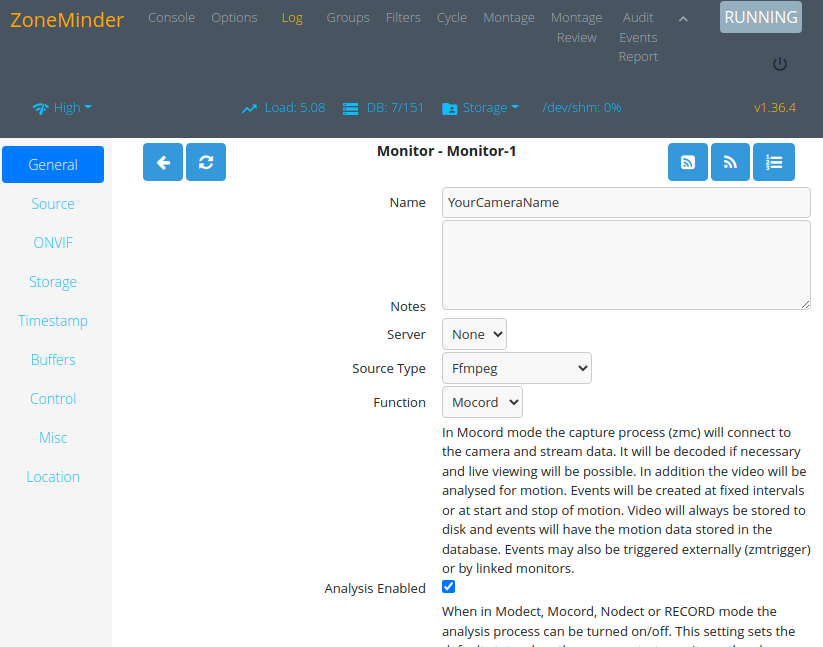Click the power logout icon
Screen dimensions: 823x647
click(779, 64)
